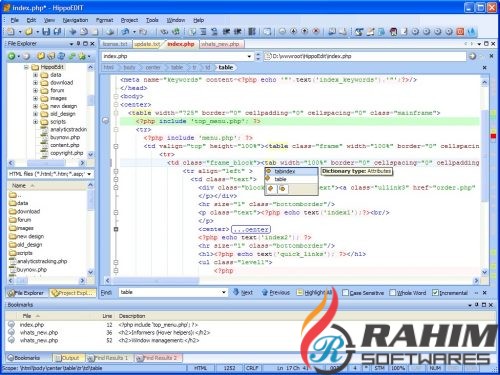The height and width of the screenshot is (375, 500).
Task: Select the body breadcrumb item
Action: 129,67
